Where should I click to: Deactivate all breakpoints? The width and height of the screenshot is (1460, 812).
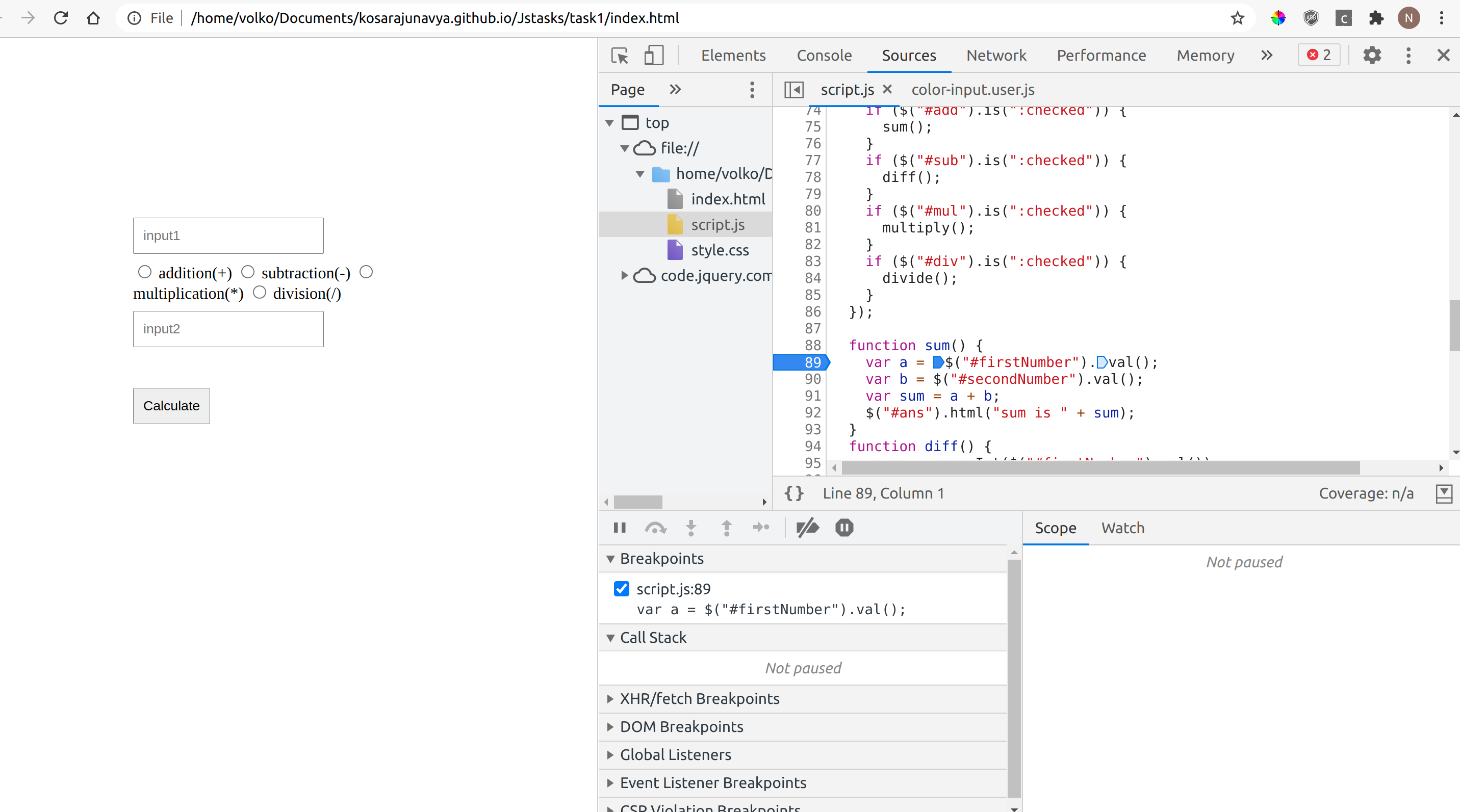tap(807, 528)
